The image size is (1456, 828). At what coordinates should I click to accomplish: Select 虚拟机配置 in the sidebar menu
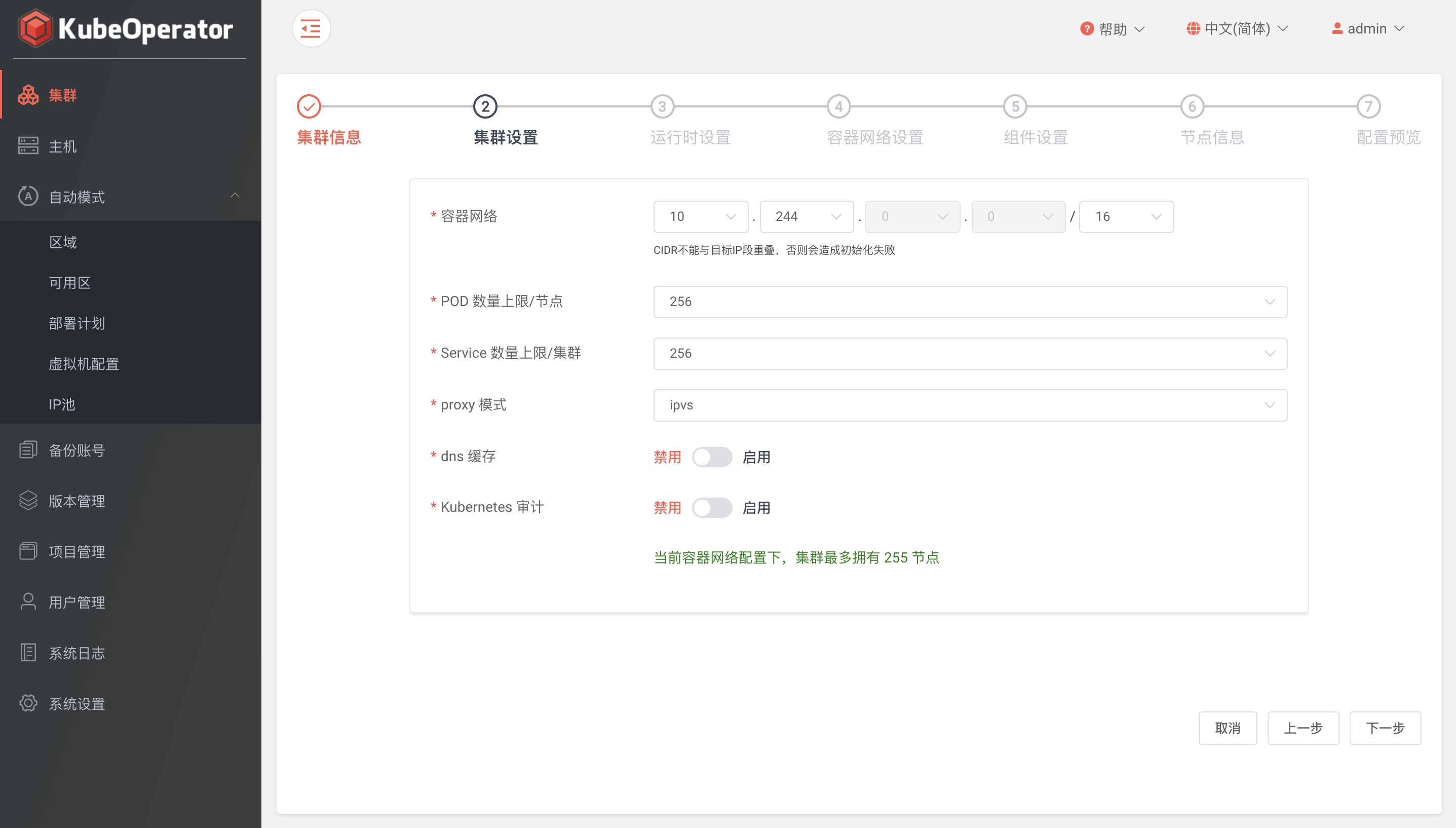click(83, 364)
